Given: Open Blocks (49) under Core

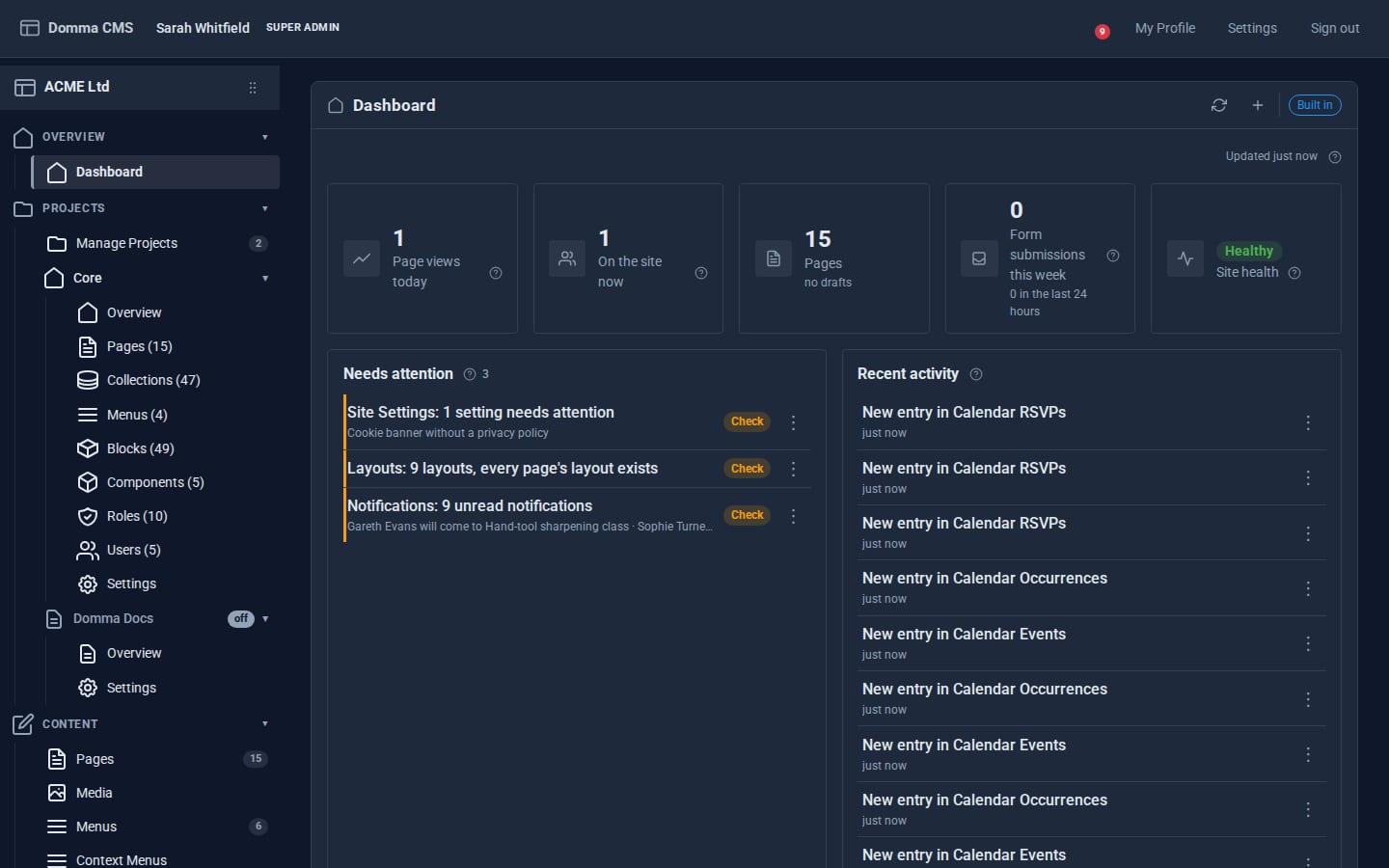Looking at the screenshot, I should [141, 448].
